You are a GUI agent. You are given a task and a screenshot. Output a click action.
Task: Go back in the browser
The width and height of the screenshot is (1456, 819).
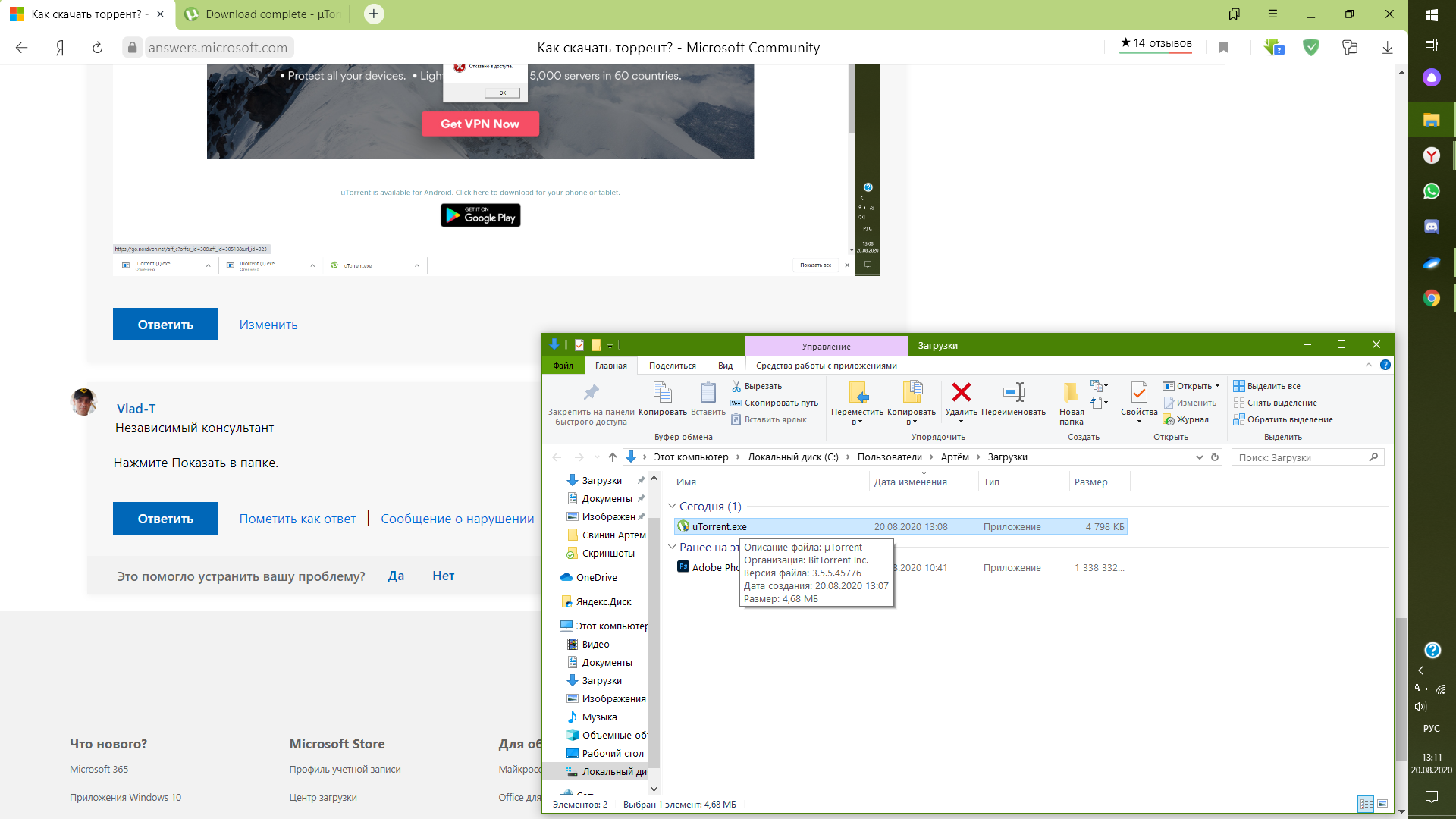pyautogui.click(x=21, y=48)
